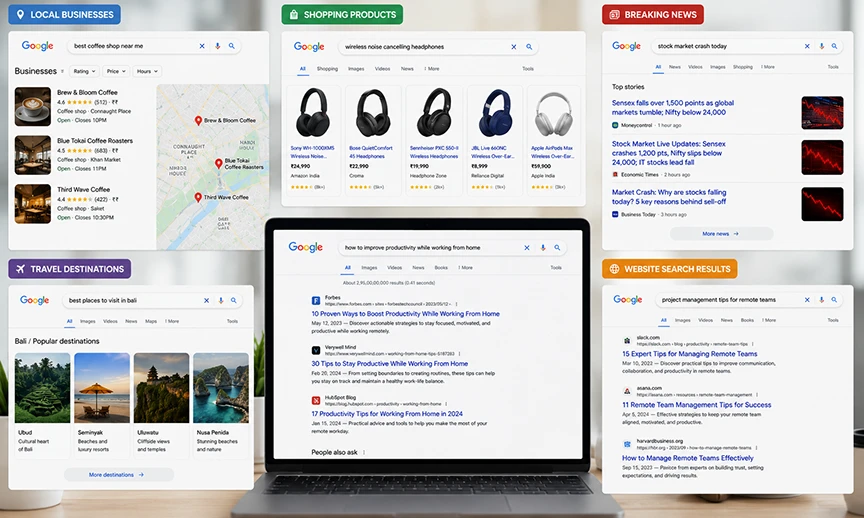Viewport: 864px width, 518px height.
Task: Clear the headphones search query
Action: coord(514,47)
